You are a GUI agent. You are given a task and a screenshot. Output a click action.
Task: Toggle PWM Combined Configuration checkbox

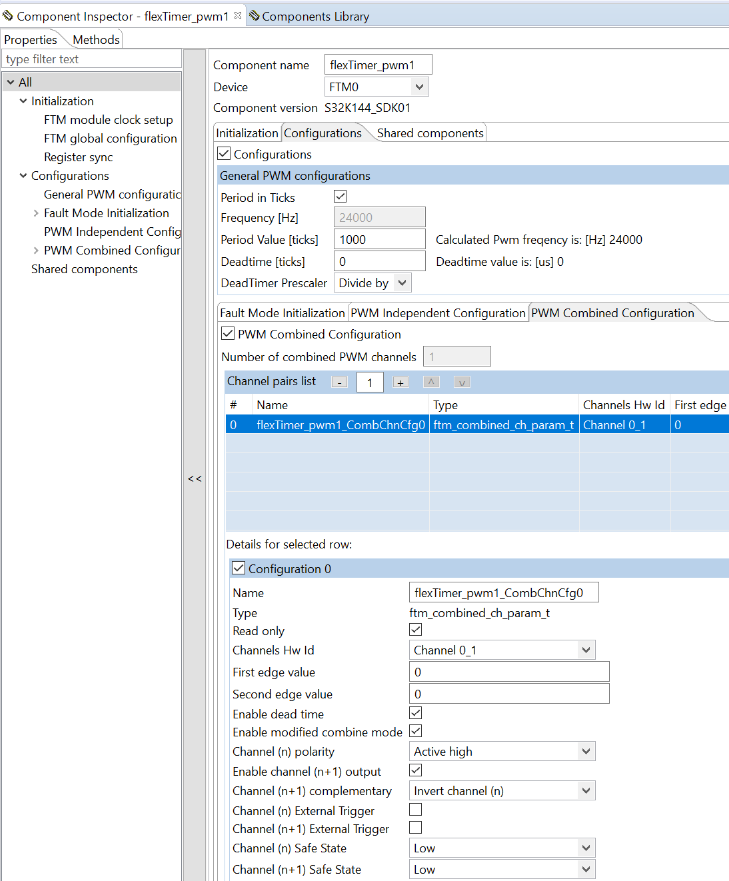click(228, 333)
